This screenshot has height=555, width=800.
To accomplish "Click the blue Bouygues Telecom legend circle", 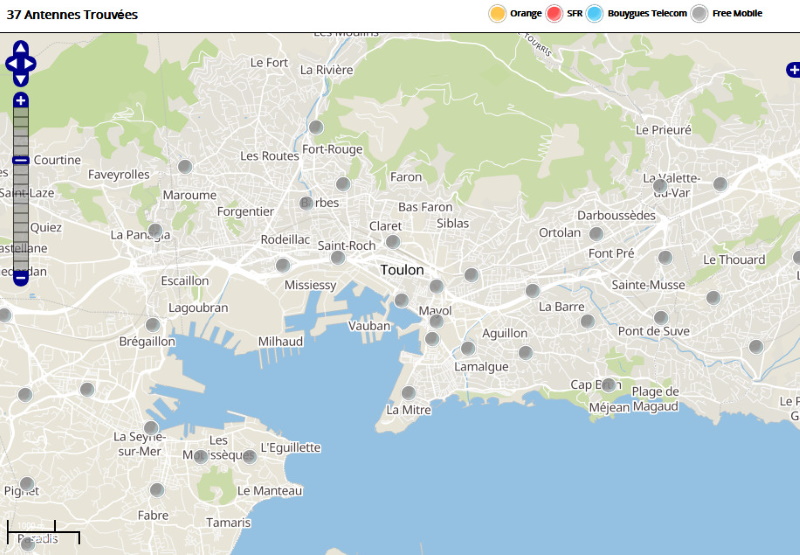I will pyautogui.click(x=595, y=13).
